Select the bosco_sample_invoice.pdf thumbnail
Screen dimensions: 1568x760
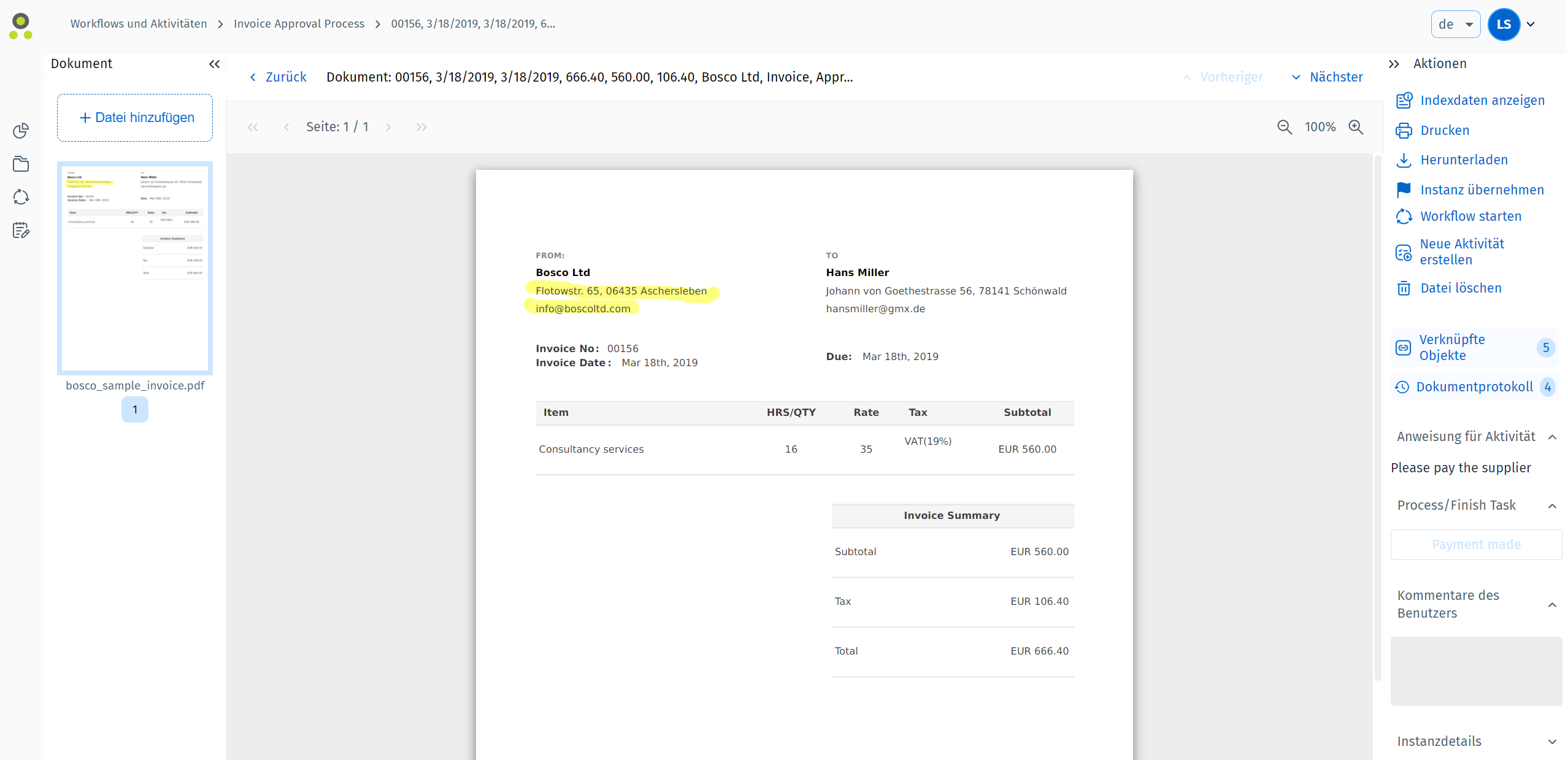click(x=135, y=268)
